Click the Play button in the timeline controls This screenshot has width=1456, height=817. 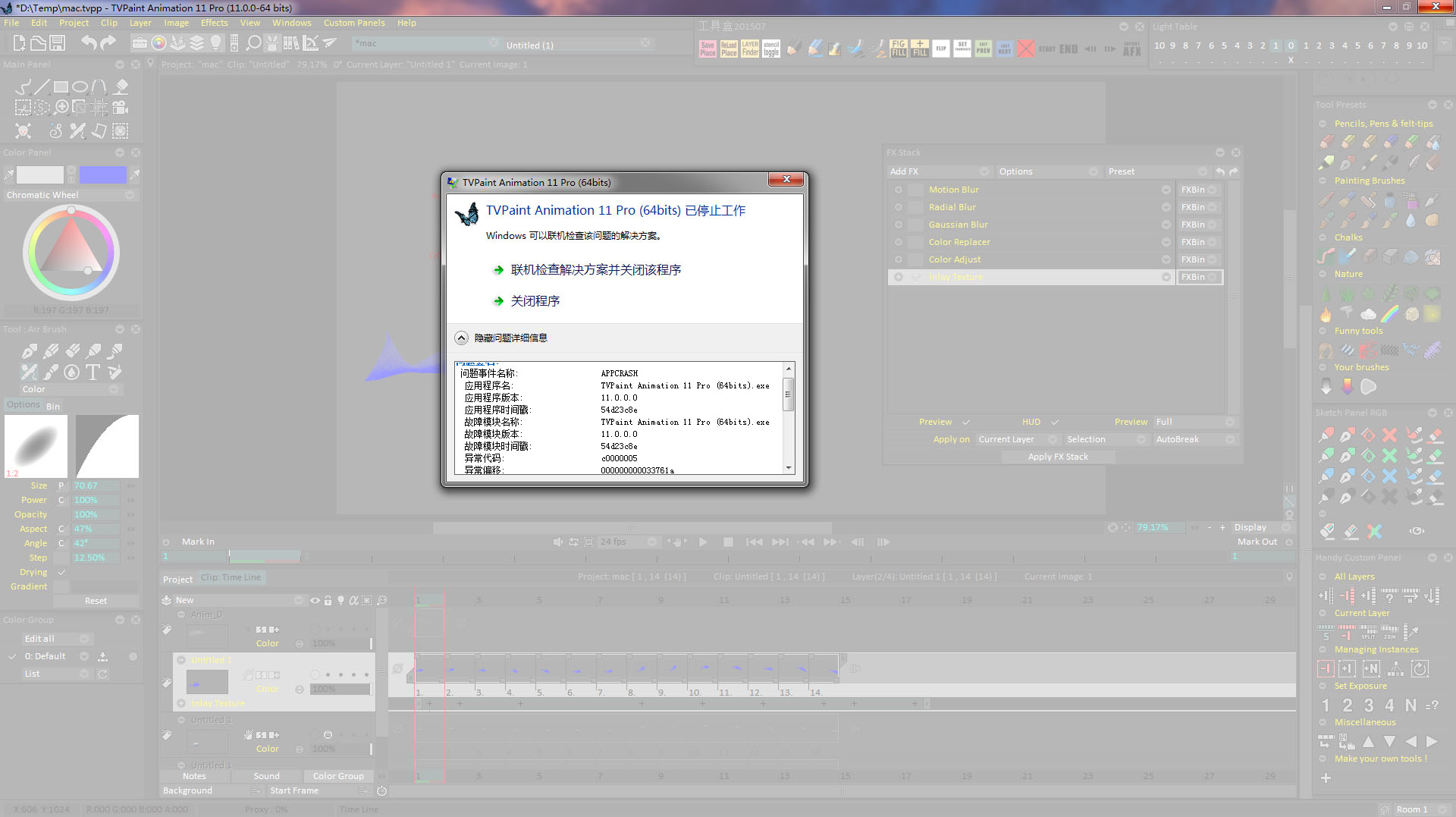[703, 542]
